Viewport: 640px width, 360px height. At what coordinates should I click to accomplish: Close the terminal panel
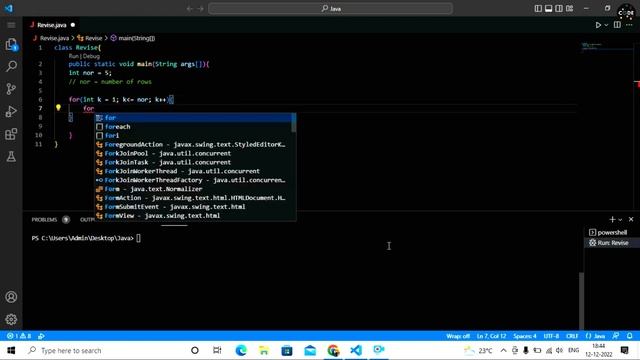(x=631, y=219)
